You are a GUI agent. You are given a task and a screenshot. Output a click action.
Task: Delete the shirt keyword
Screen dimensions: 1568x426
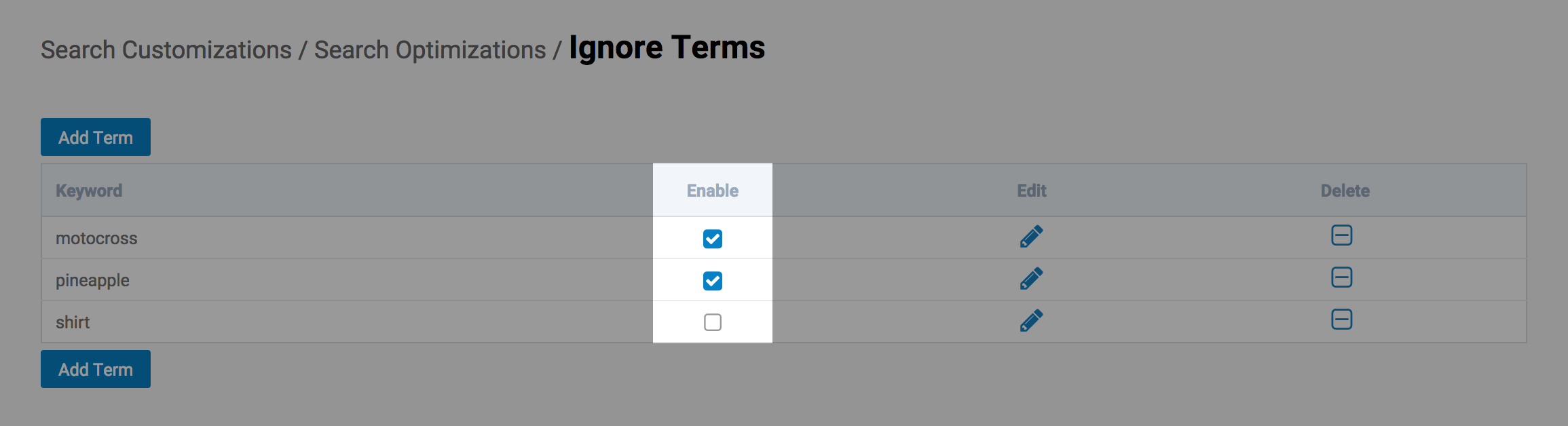[1341, 319]
